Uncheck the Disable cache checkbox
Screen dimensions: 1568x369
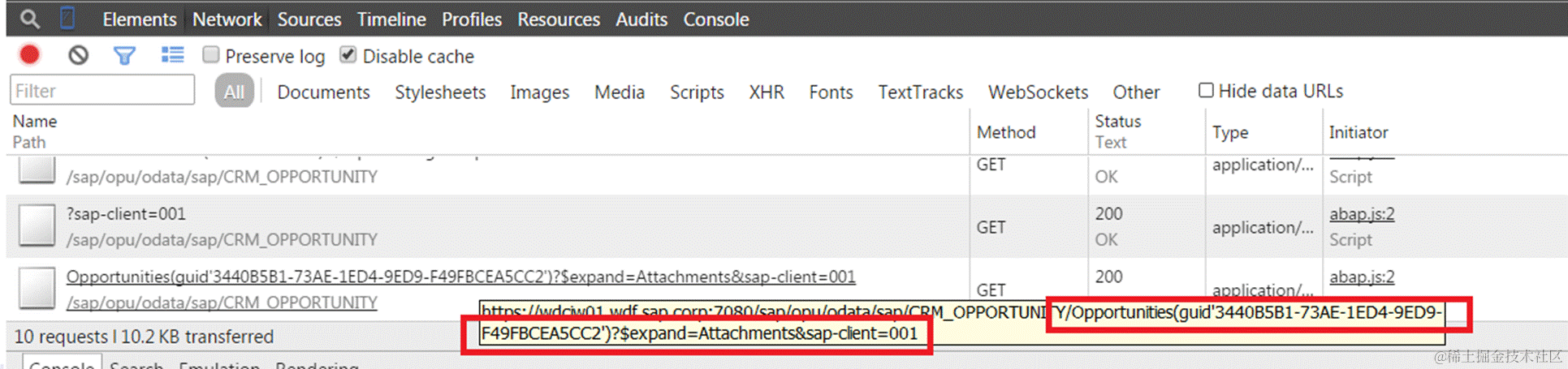(348, 54)
